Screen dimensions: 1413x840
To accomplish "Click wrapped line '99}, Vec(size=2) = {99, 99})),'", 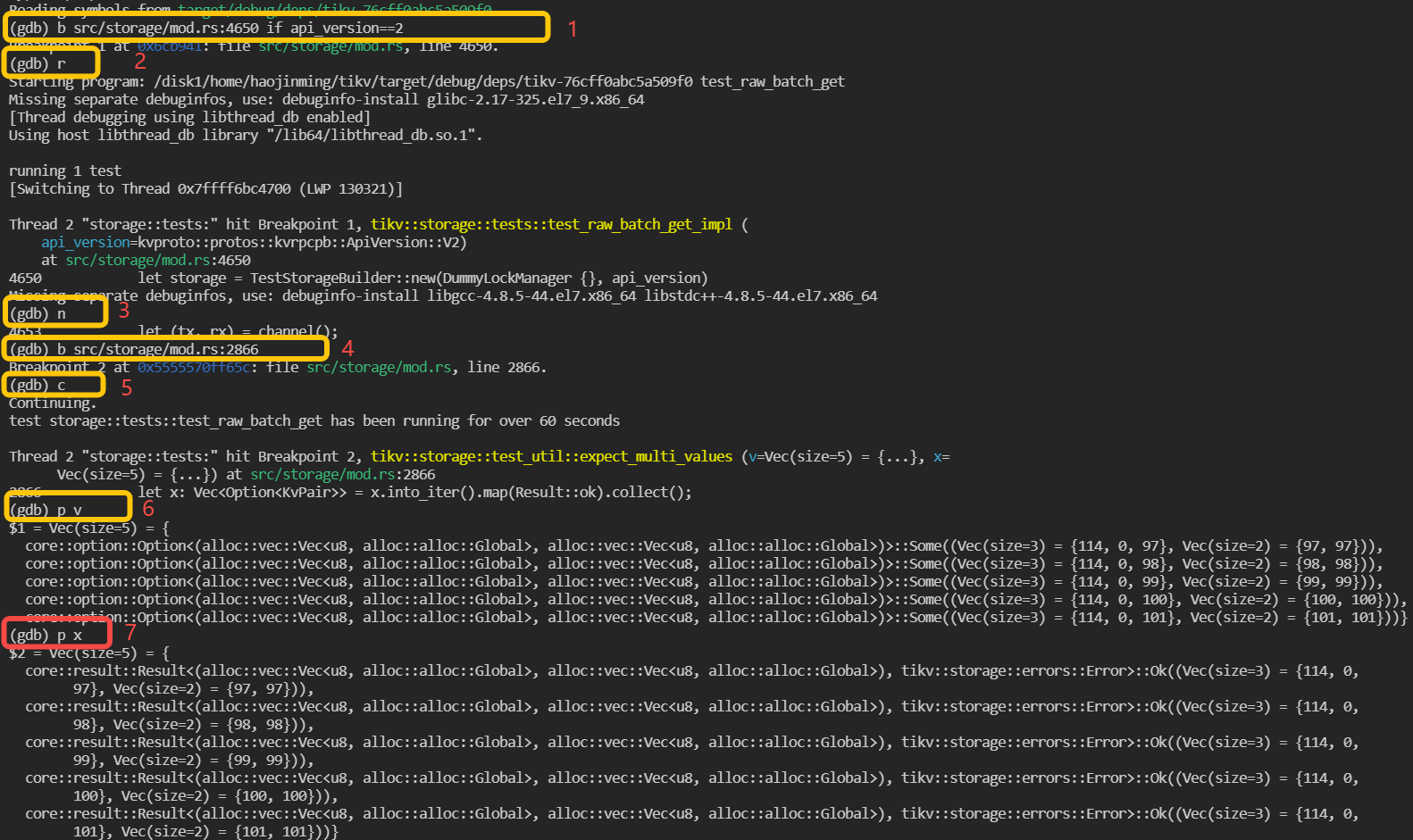I will coord(194,760).
